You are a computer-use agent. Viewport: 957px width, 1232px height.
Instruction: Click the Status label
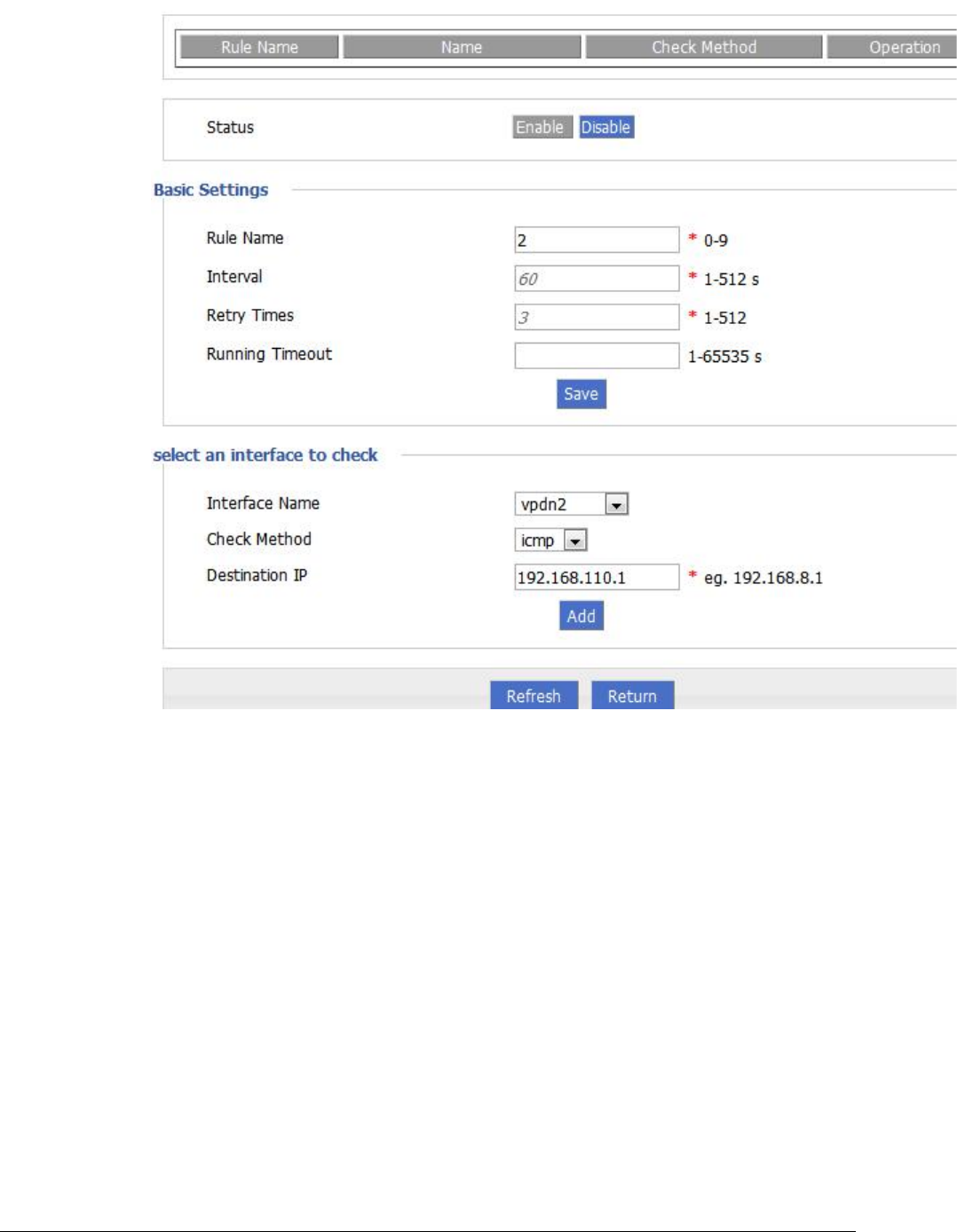pyautogui.click(x=230, y=127)
